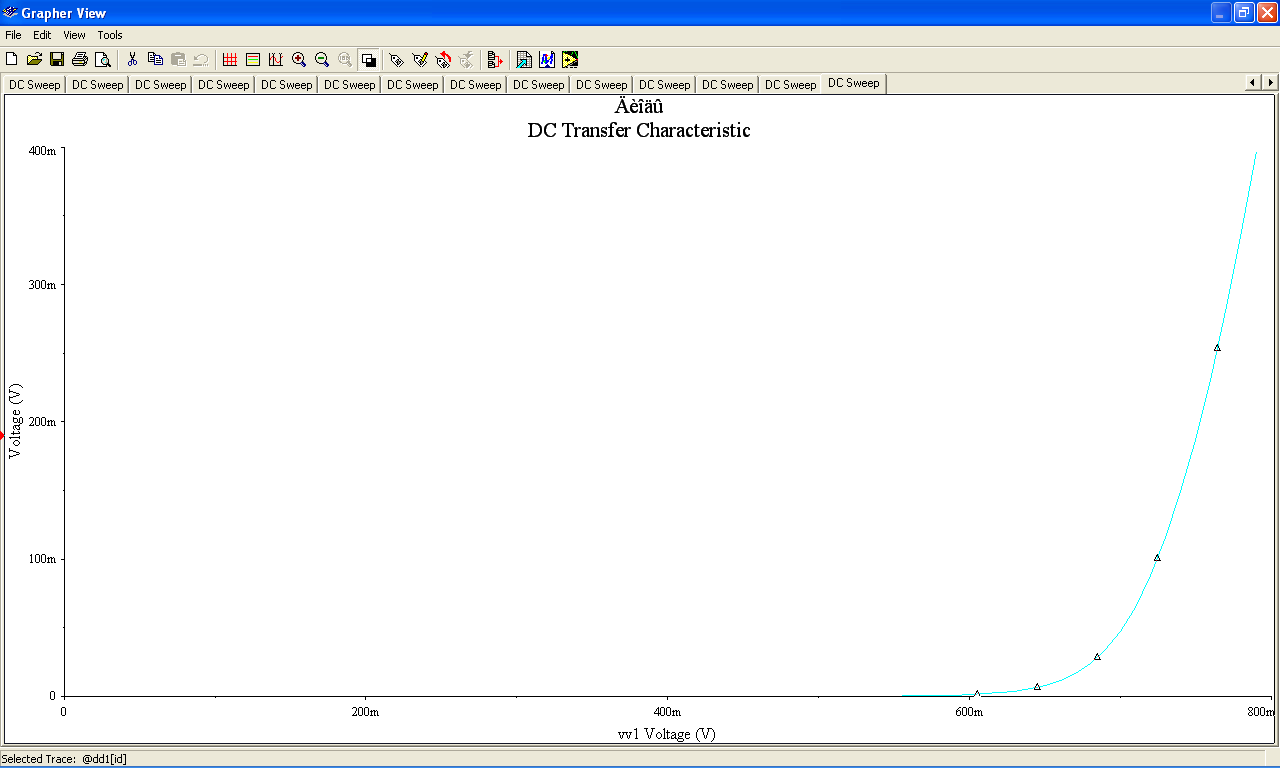1280x768 pixels.
Task: Click the Export to Excel icon
Action: click(x=524, y=60)
